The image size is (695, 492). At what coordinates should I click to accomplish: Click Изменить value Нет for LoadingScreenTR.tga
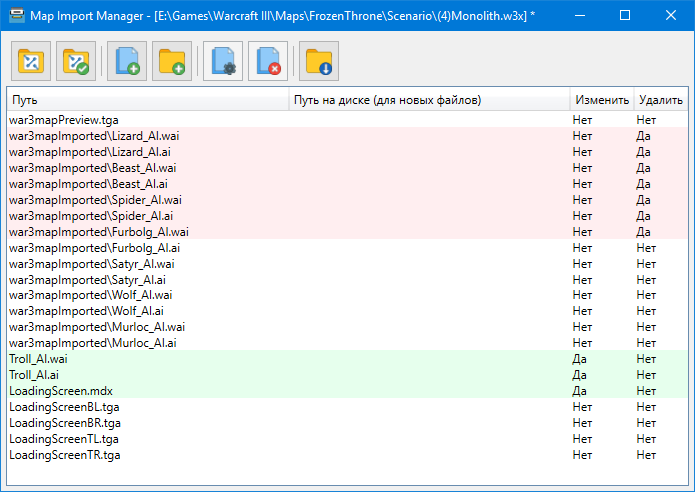(x=582, y=454)
